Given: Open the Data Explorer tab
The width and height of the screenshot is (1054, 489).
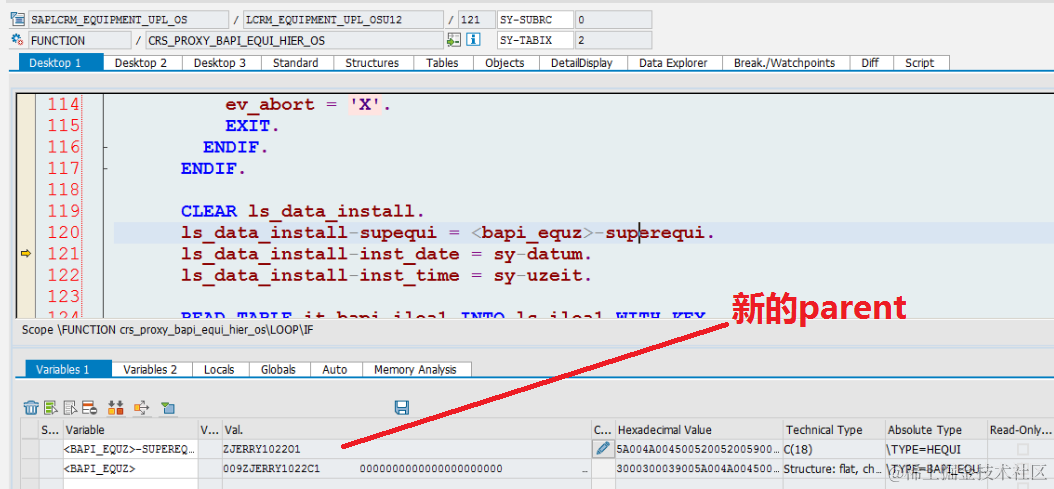Looking at the screenshot, I should point(673,63).
